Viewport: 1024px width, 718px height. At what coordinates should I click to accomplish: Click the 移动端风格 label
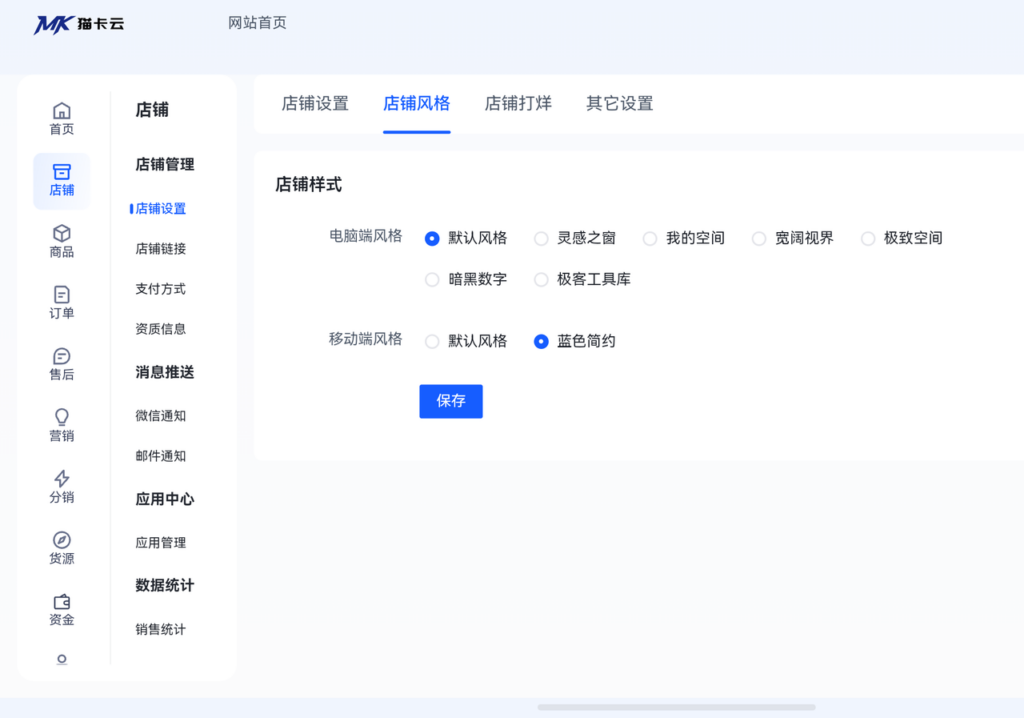[365, 339]
